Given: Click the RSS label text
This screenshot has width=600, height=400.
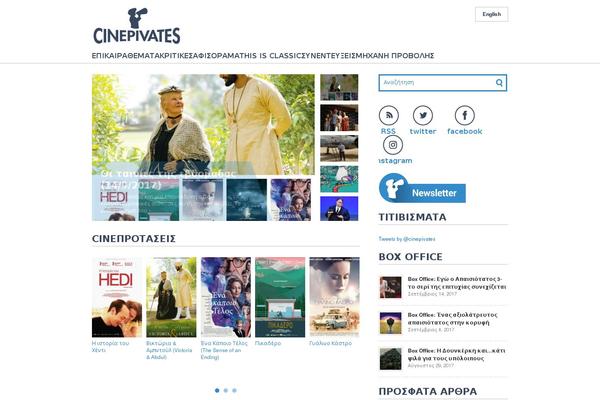Looking at the screenshot, I should point(388,131).
